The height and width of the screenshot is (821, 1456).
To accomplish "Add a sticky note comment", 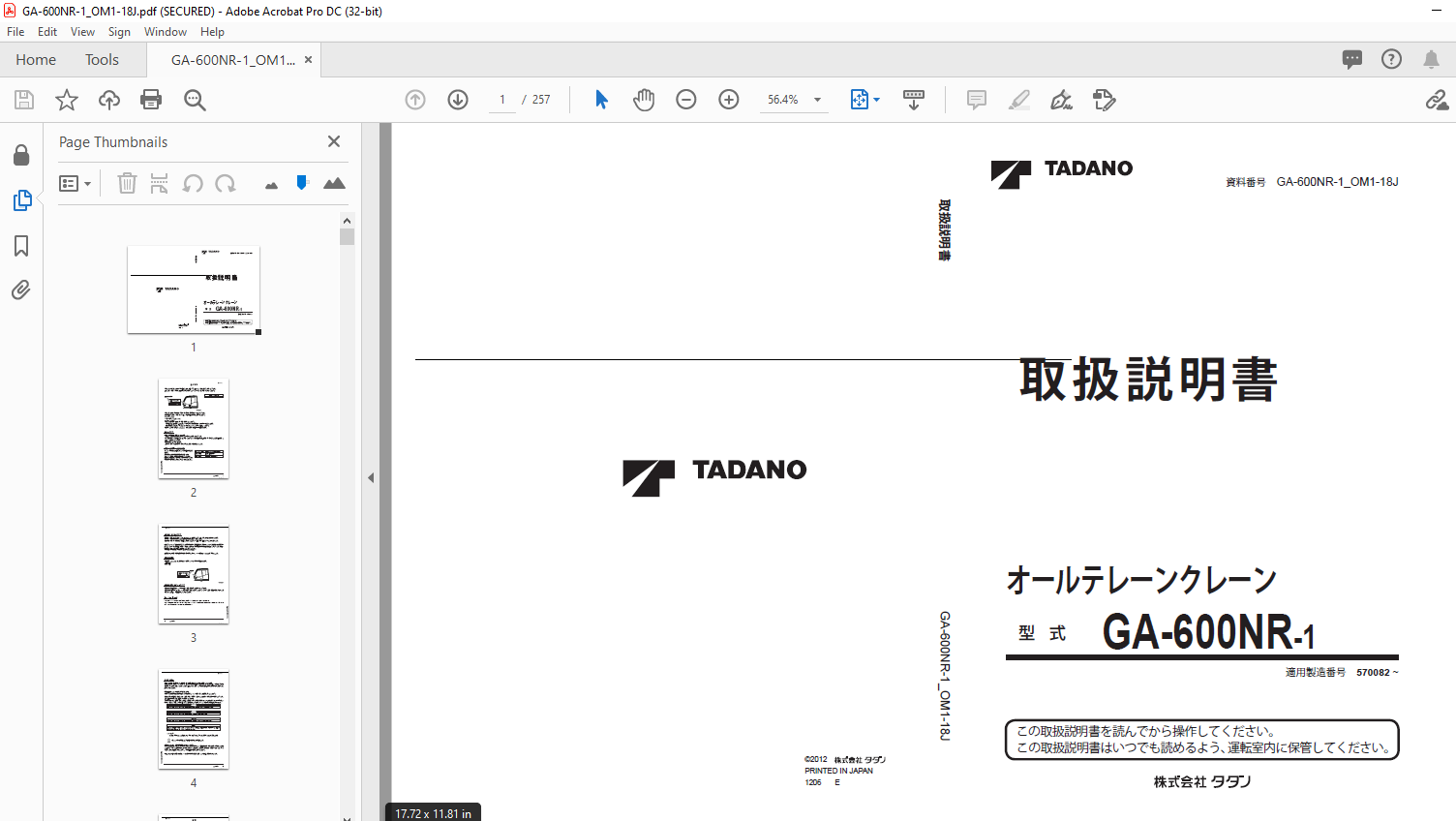I will [x=977, y=100].
